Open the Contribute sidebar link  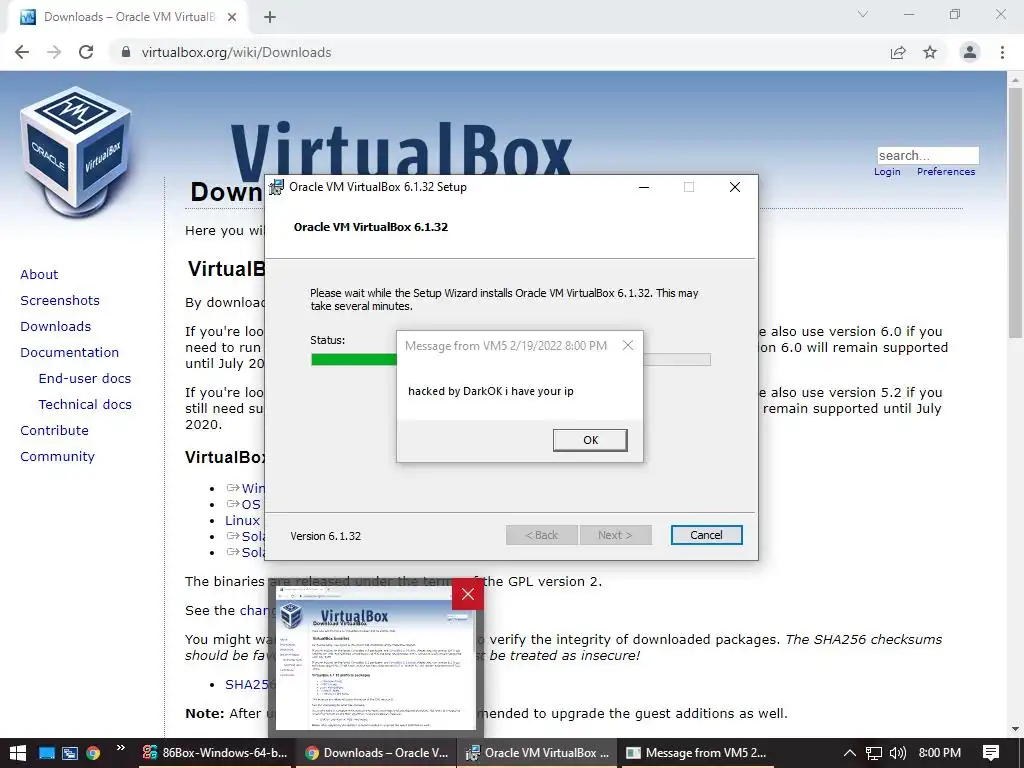(54, 431)
